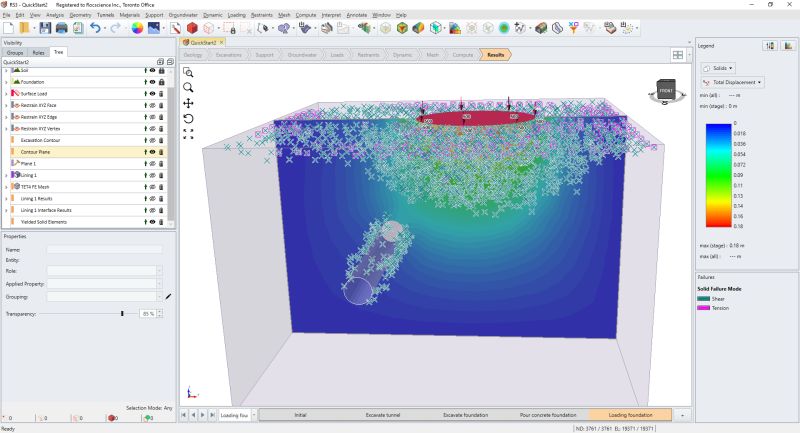Click the displacement color gradient bar
The width and height of the screenshot is (800, 433).
(718, 175)
